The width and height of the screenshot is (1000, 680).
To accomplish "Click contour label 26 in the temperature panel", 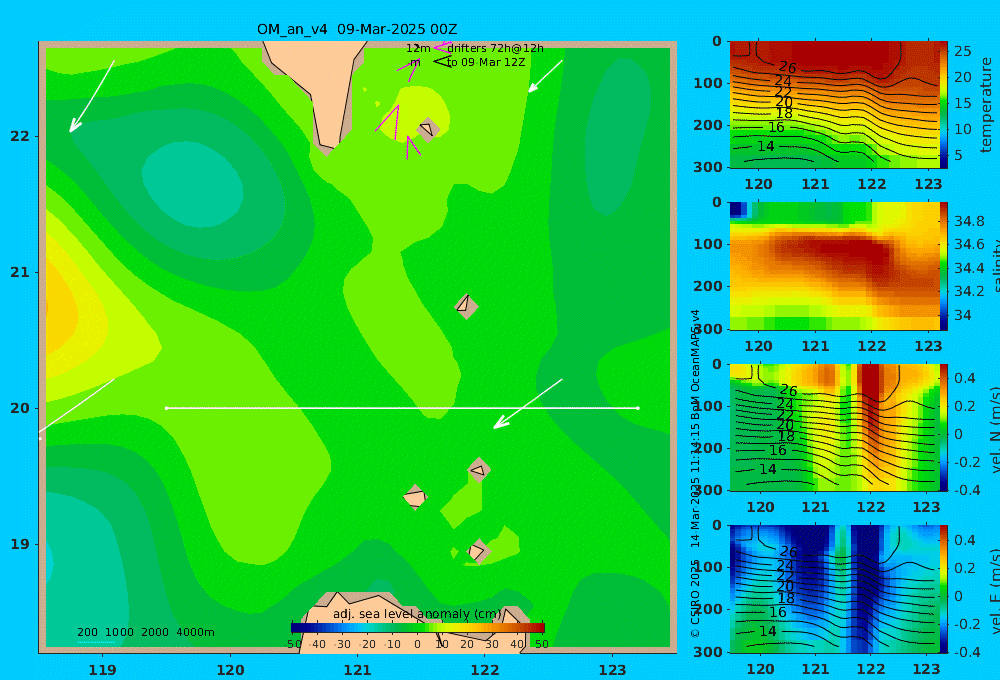I will pyautogui.click(x=788, y=68).
